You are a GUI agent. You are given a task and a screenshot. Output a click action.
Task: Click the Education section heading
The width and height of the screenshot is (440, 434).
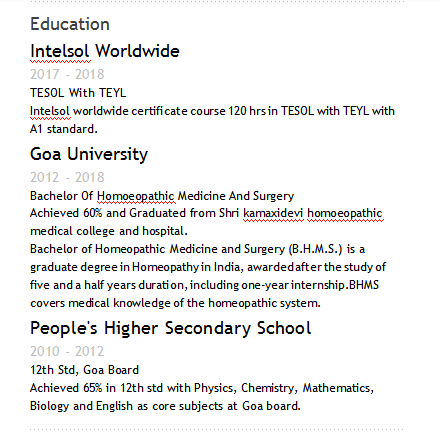(70, 24)
